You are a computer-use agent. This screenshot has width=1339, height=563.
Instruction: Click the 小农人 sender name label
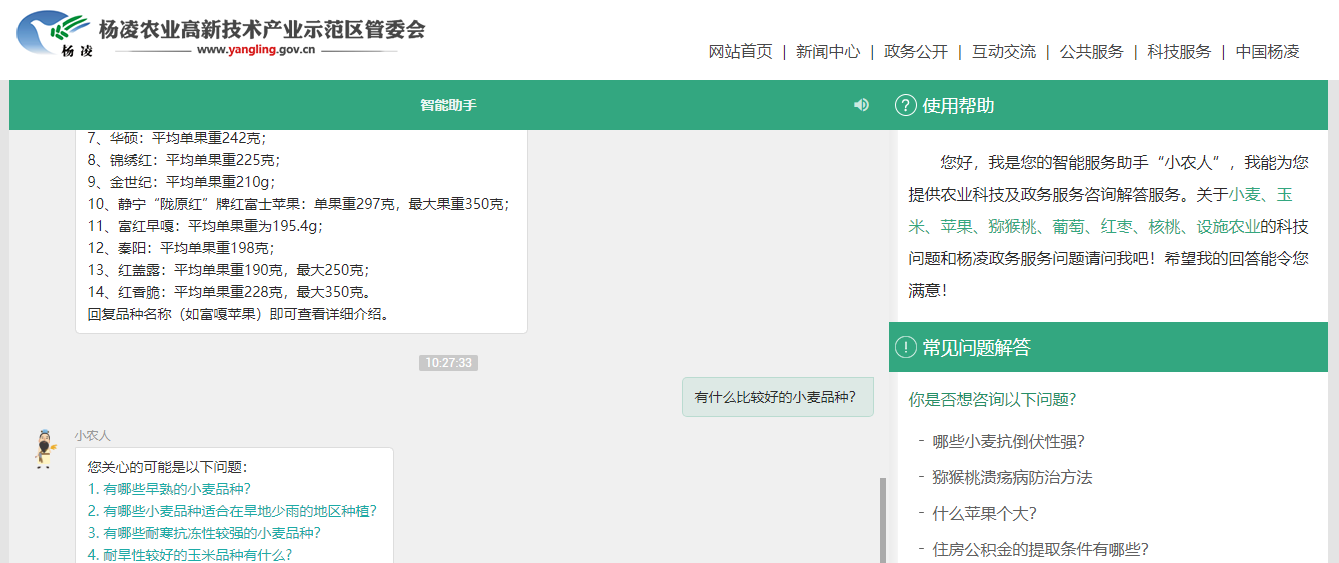pos(92,436)
